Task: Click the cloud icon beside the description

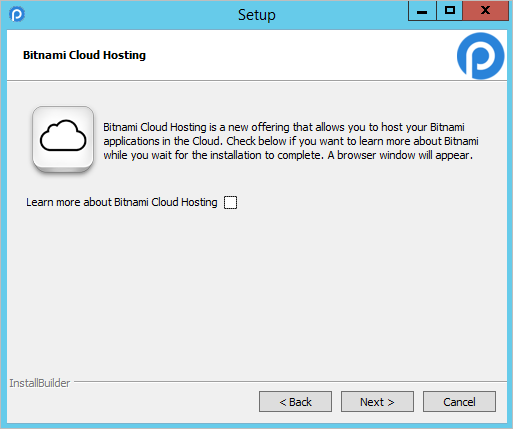Action: coord(63,140)
